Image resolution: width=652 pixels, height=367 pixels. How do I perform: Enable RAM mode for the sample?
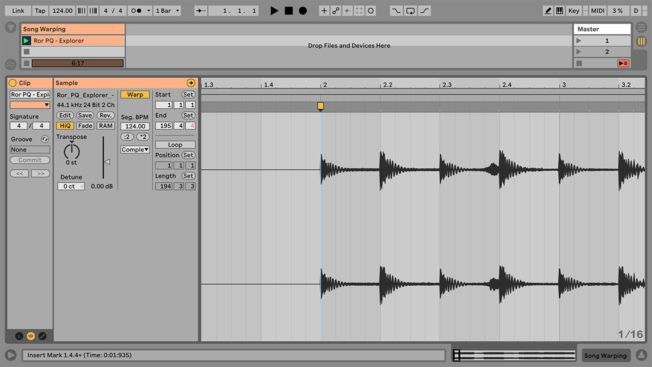click(x=106, y=126)
